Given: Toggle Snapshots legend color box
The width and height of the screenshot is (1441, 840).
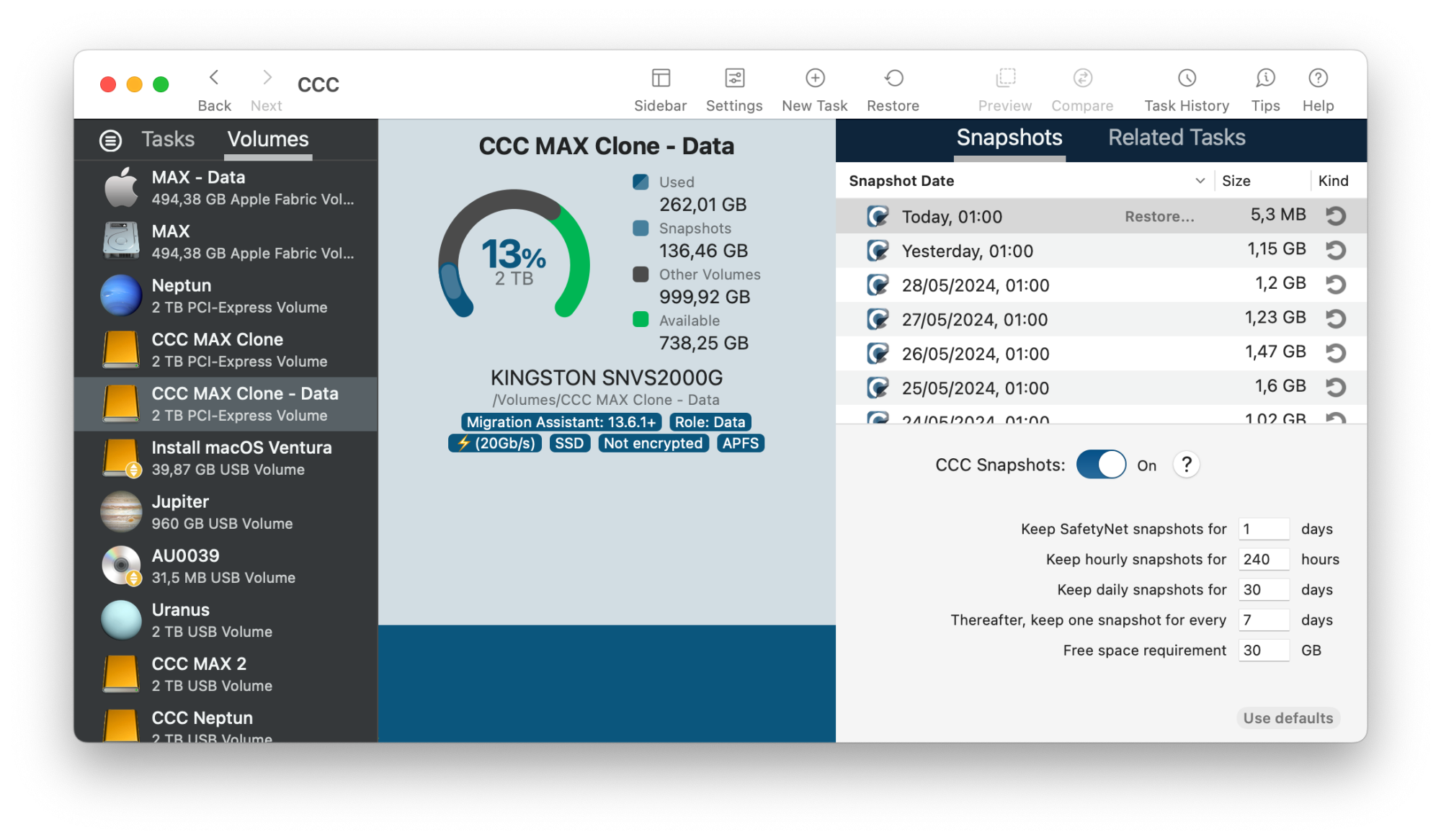Looking at the screenshot, I should pos(640,228).
